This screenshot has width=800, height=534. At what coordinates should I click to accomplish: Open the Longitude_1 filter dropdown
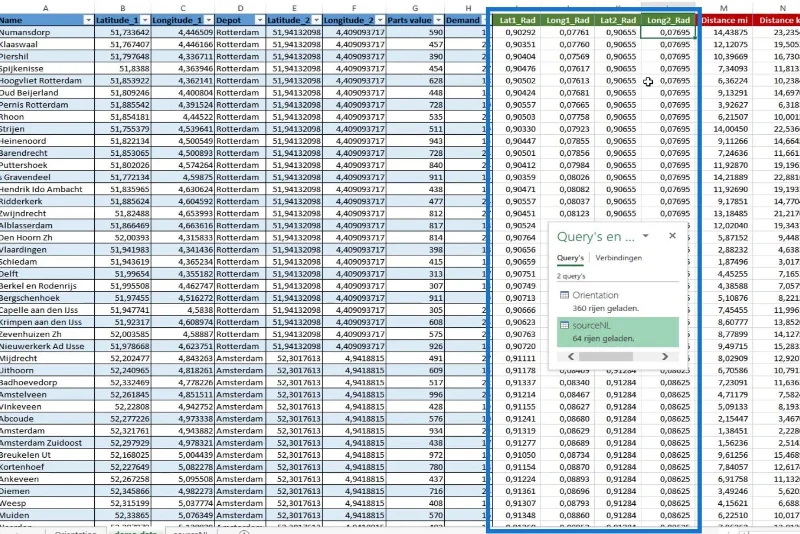pos(208,20)
